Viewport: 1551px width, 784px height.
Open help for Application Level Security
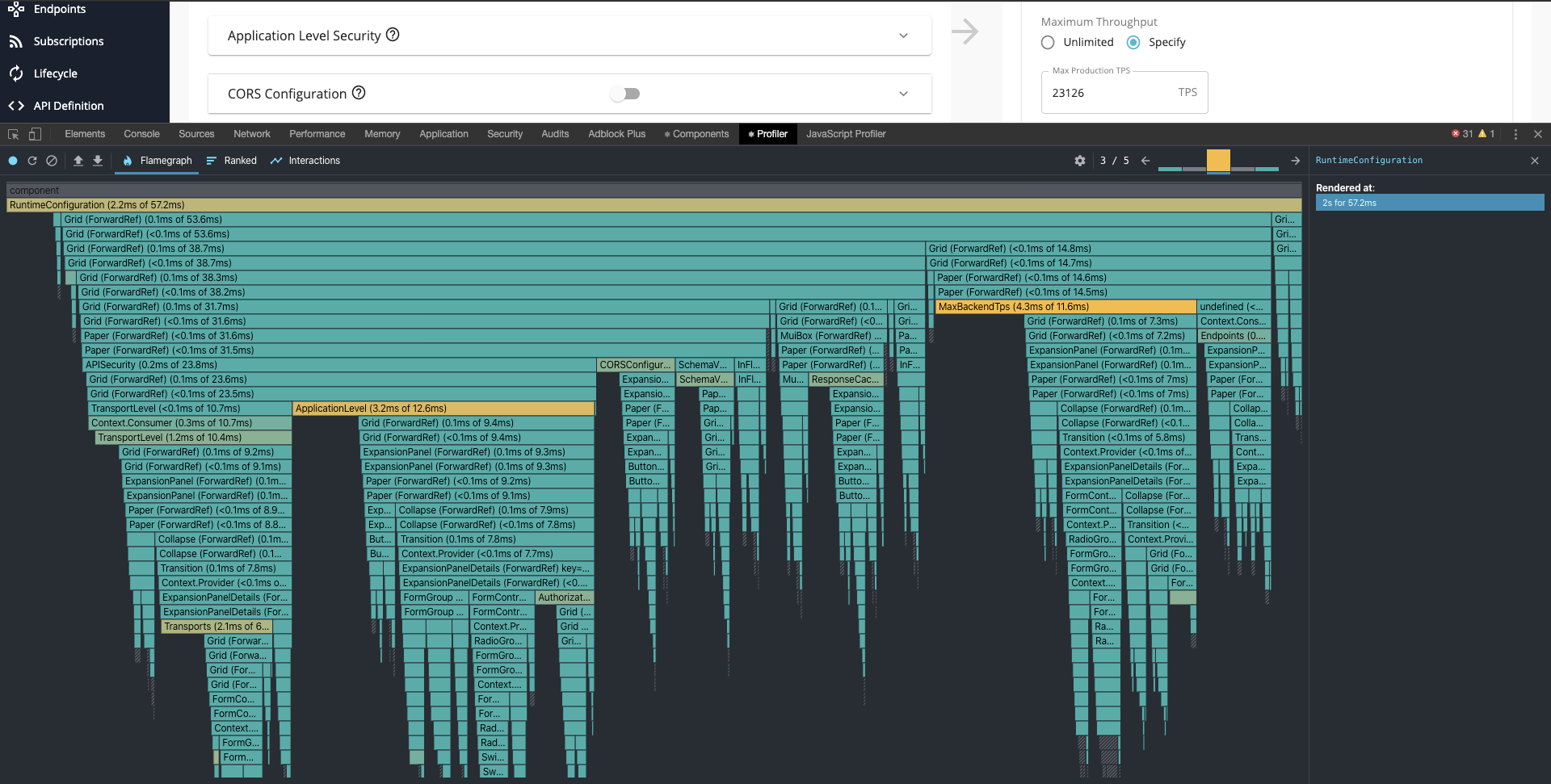coord(393,35)
